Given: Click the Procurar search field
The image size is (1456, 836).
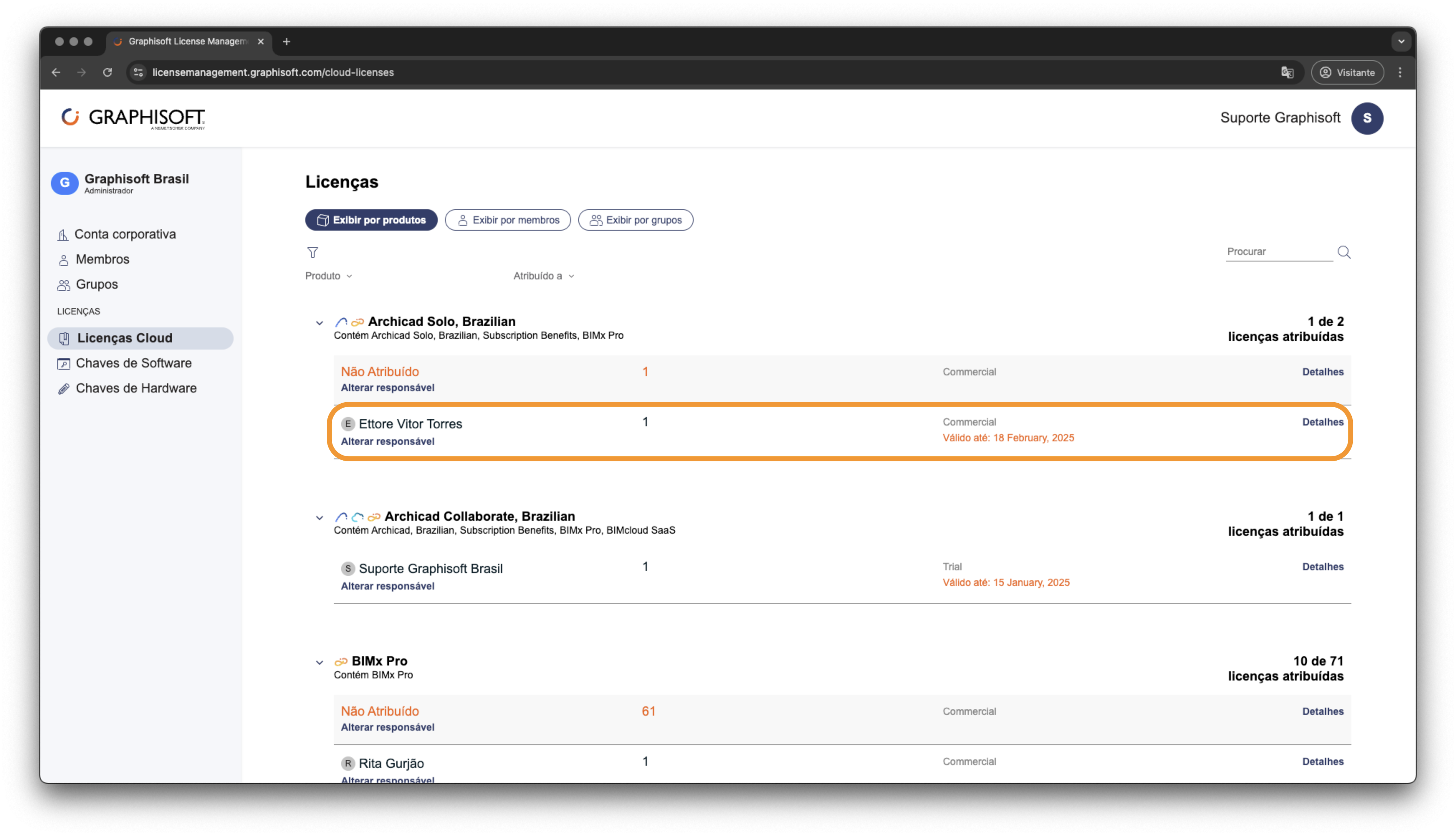Looking at the screenshot, I should point(1279,251).
